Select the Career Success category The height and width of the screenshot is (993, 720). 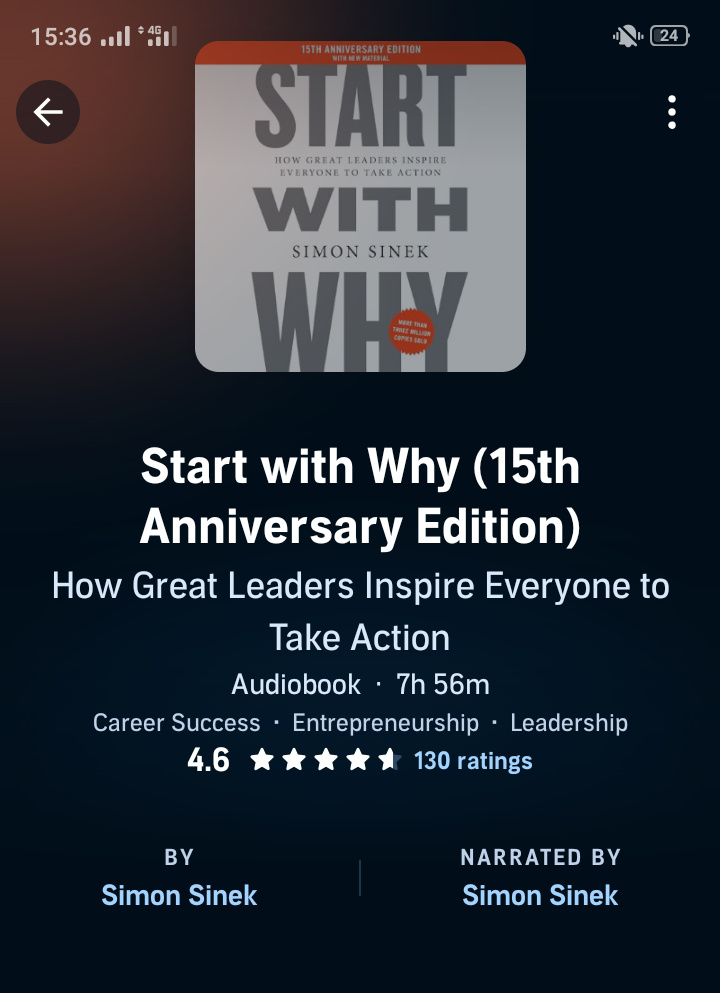(x=177, y=723)
